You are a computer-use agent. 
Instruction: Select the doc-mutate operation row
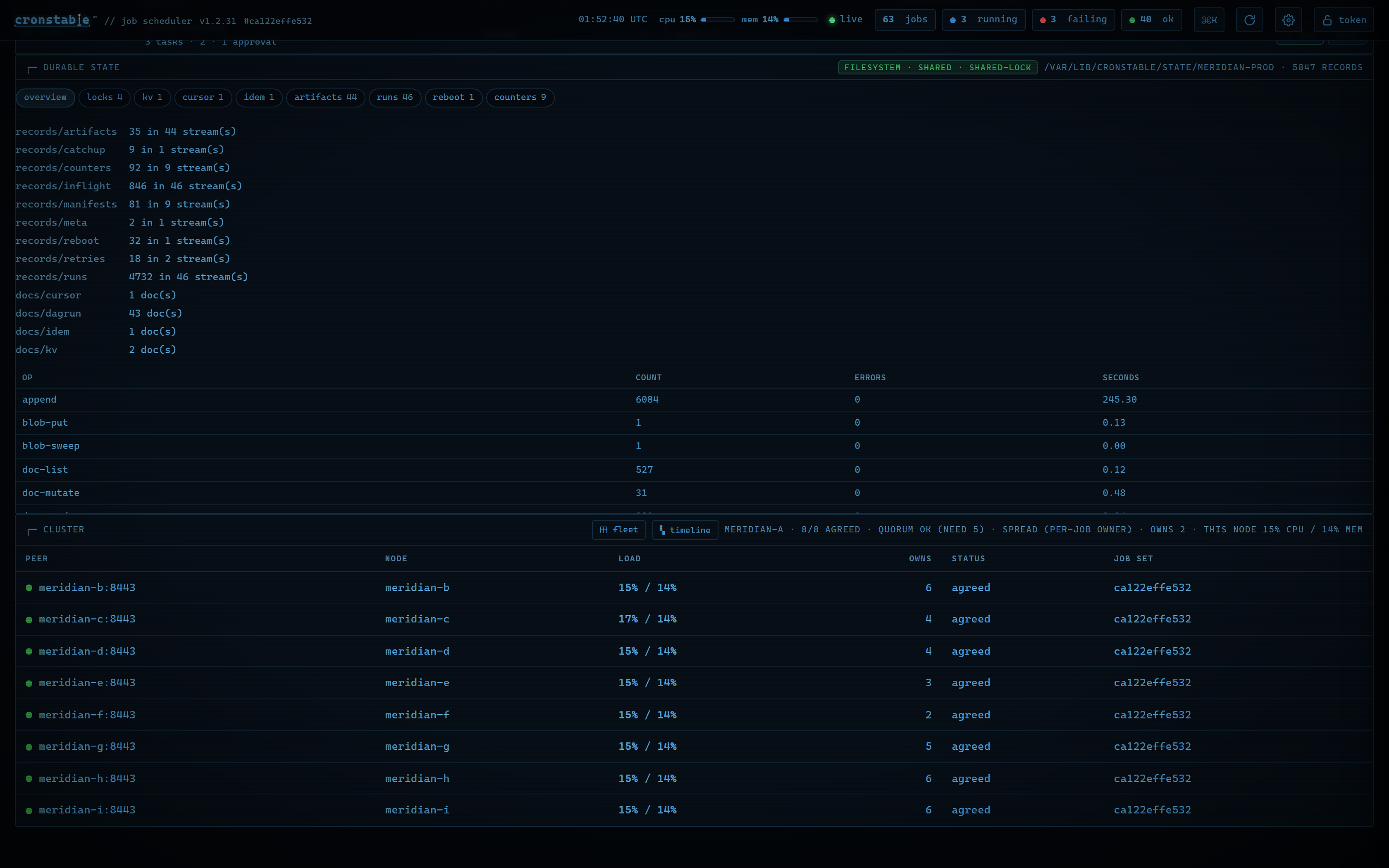pyautogui.click(x=694, y=493)
